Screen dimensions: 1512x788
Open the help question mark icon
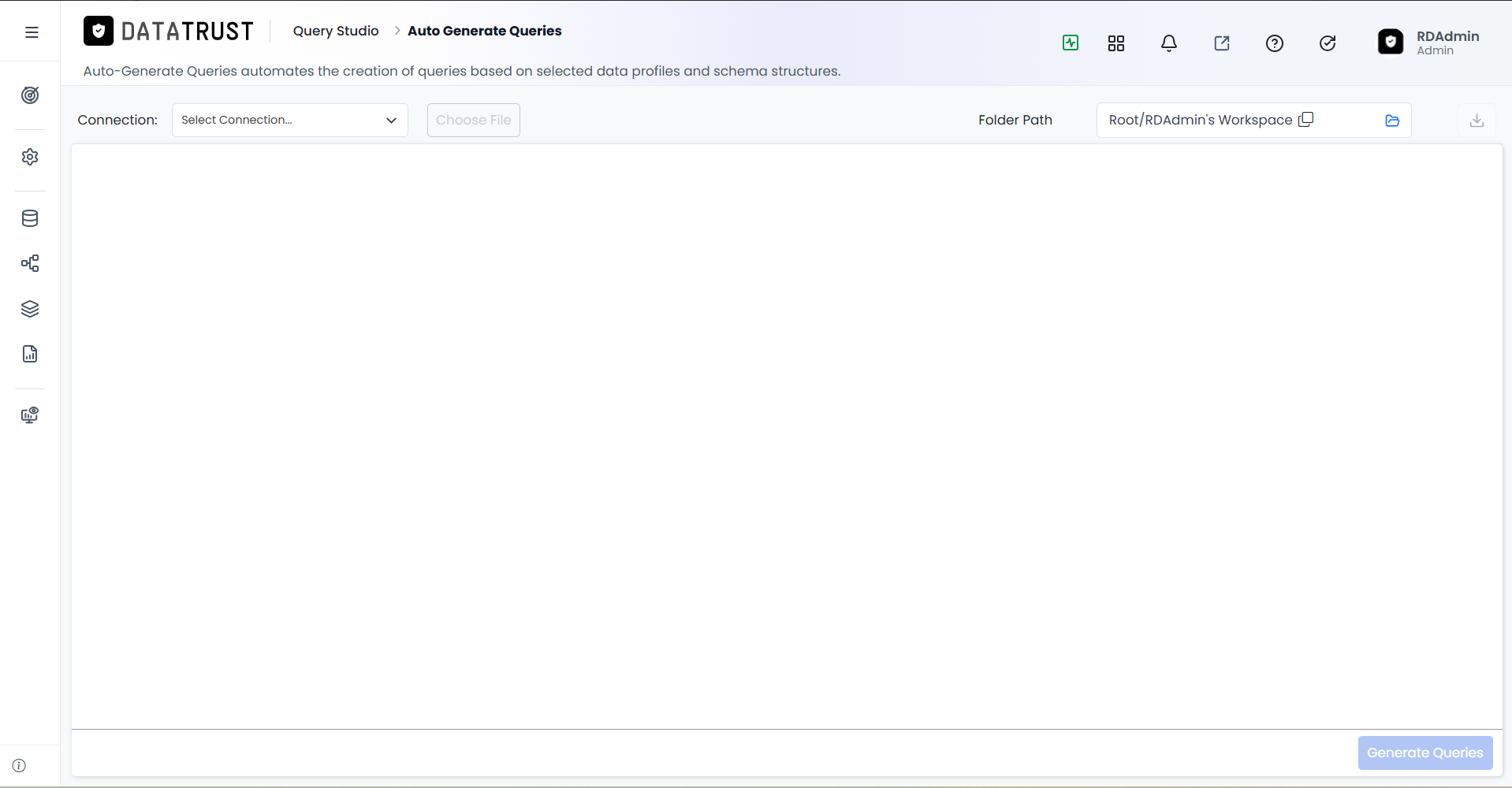[x=1275, y=43]
